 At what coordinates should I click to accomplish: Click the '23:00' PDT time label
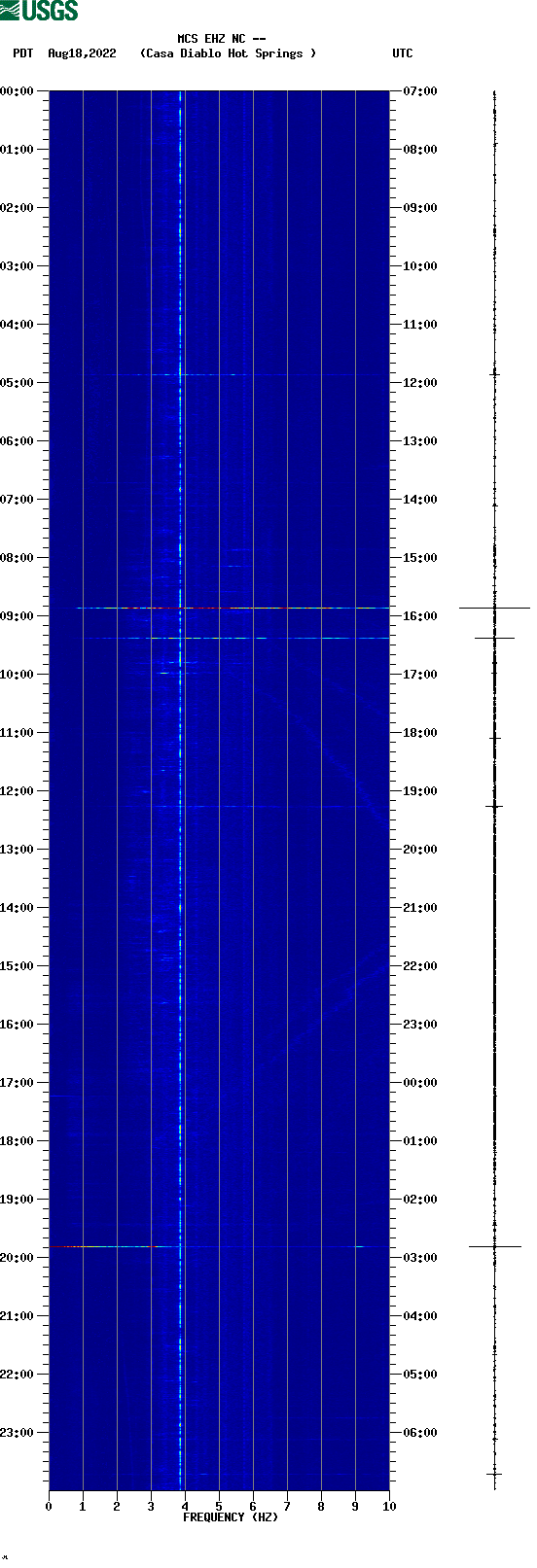pos(18,1433)
